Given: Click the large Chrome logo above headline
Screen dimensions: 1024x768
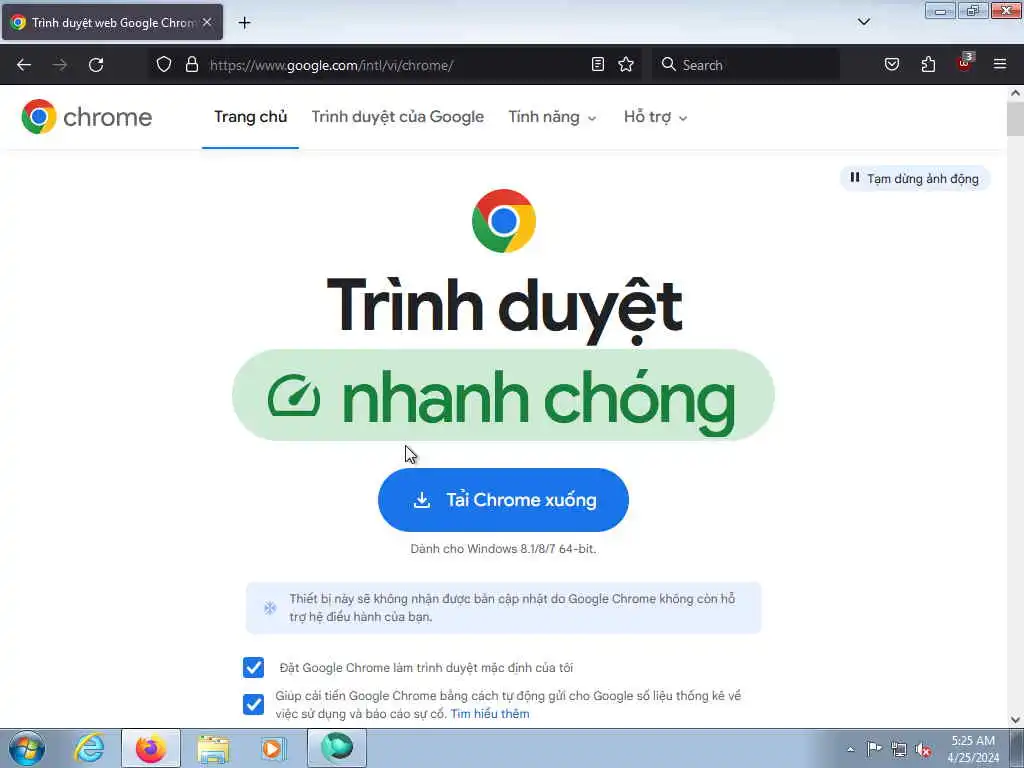Looking at the screenshot, I should (x=504, y=221).
